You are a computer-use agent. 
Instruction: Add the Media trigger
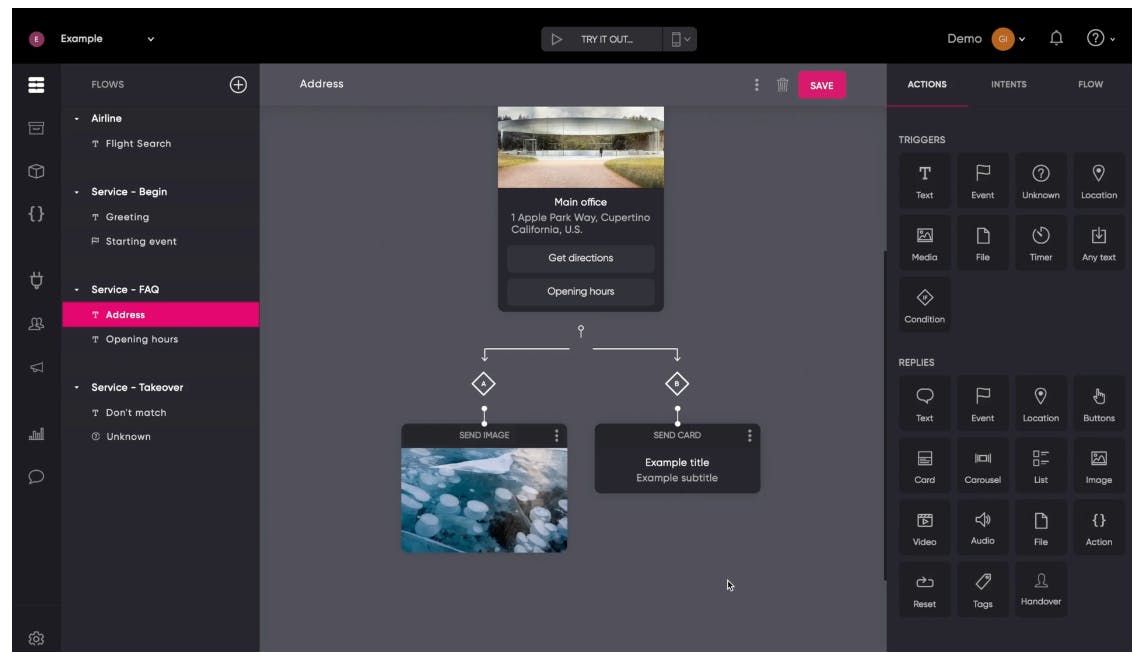pos(924,243)
